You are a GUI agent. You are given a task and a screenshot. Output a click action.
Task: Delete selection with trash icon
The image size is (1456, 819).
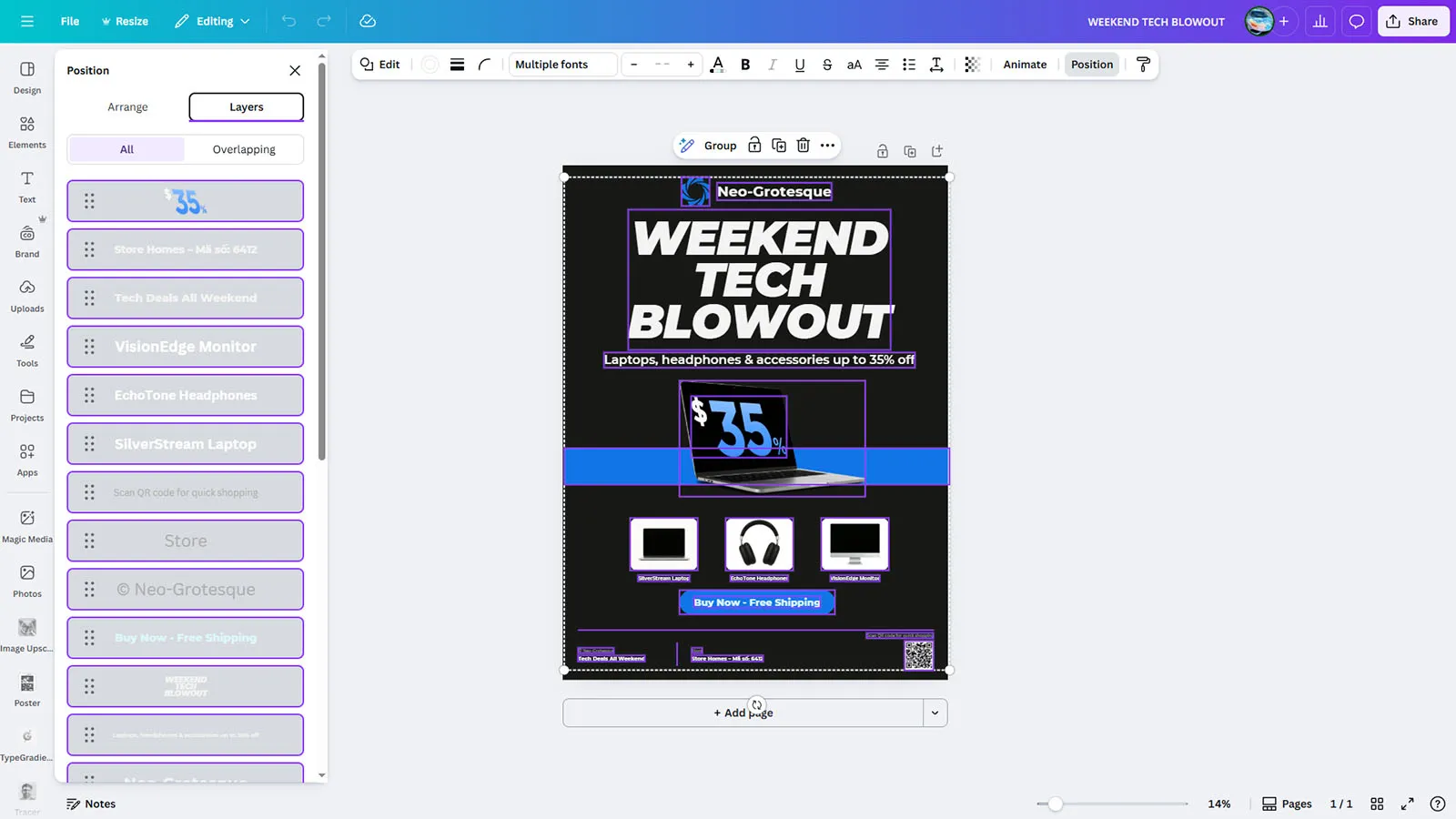click(x=803, y=146)
